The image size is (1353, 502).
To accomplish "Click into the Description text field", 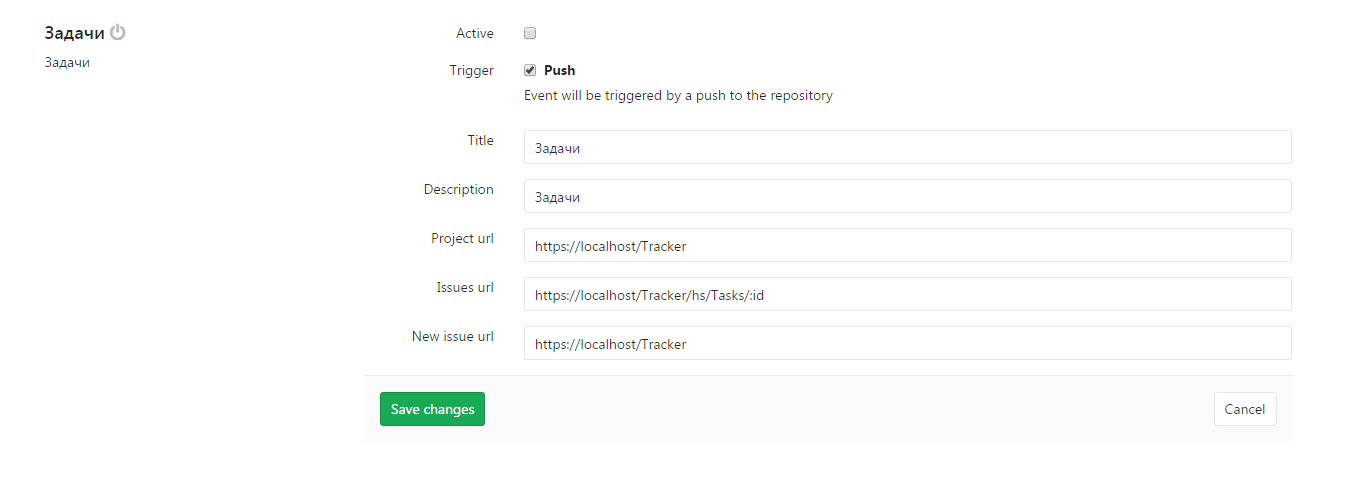I will (x=908, y=196).
